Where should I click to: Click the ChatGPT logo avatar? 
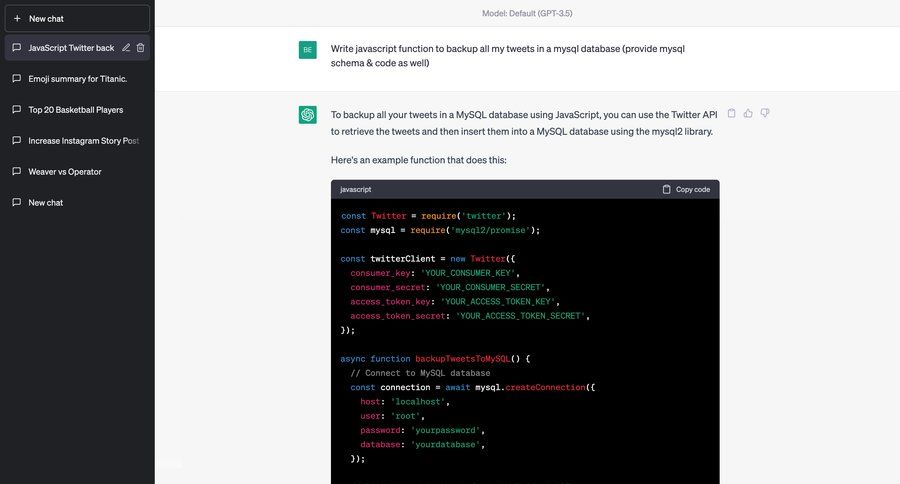(x=308, y=115)
